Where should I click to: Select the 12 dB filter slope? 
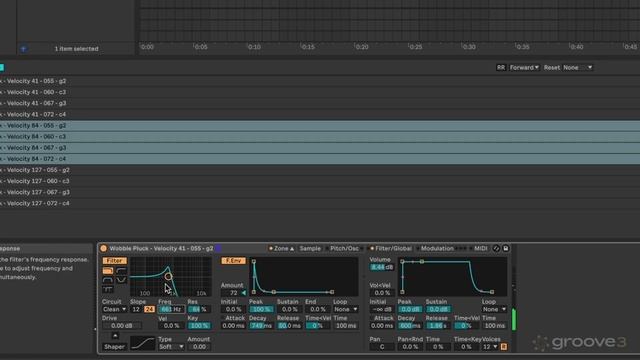tap(136, 309)
